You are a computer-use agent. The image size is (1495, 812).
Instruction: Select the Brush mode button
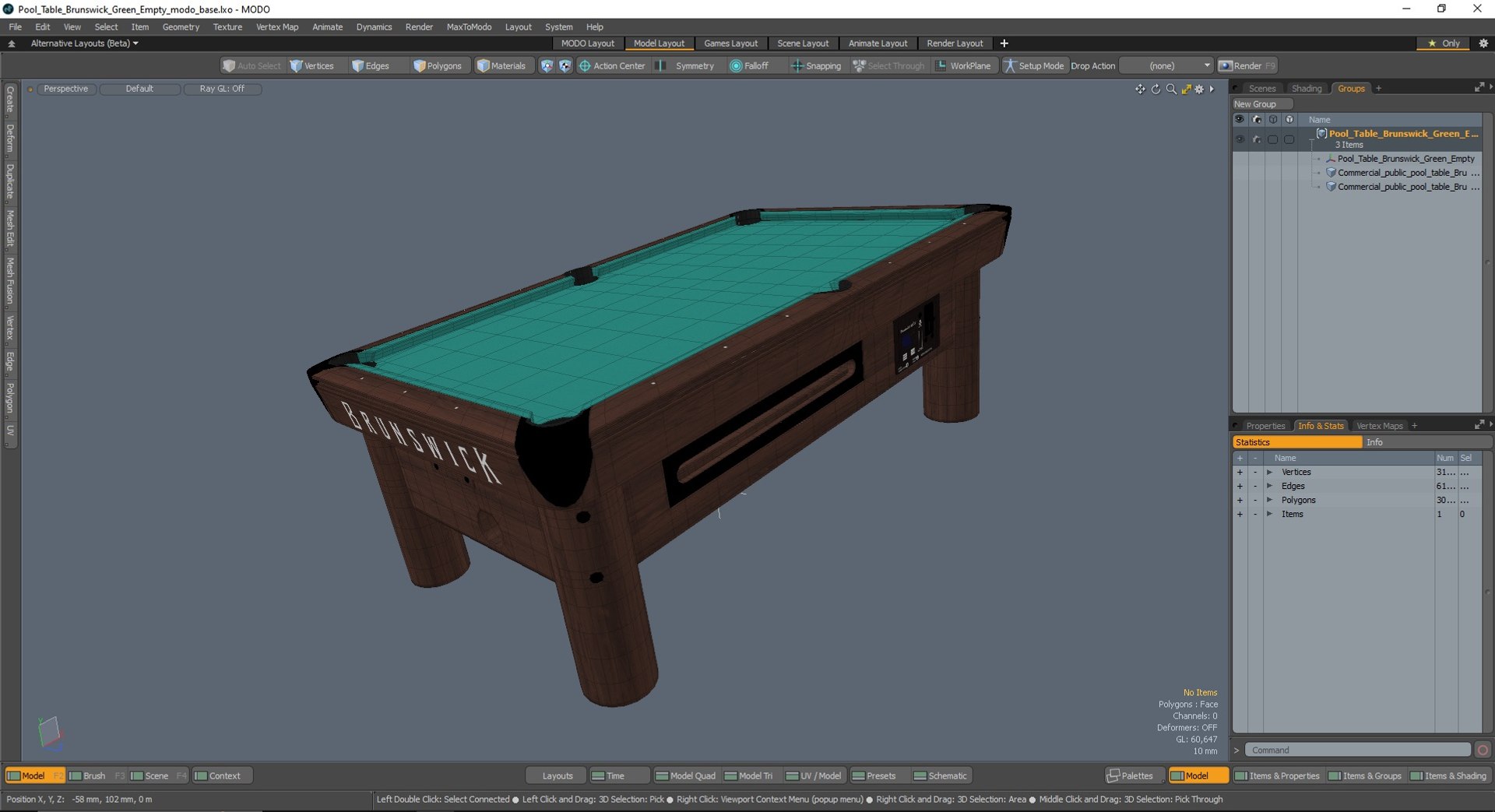[x=96, y=776]
